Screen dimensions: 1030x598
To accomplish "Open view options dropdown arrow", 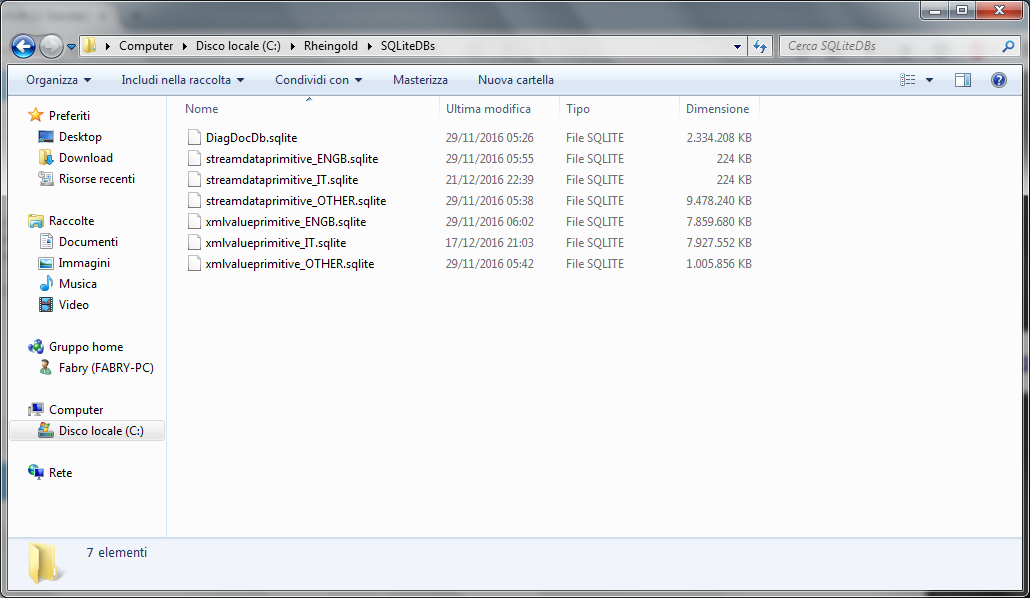I will coord(929,80).
